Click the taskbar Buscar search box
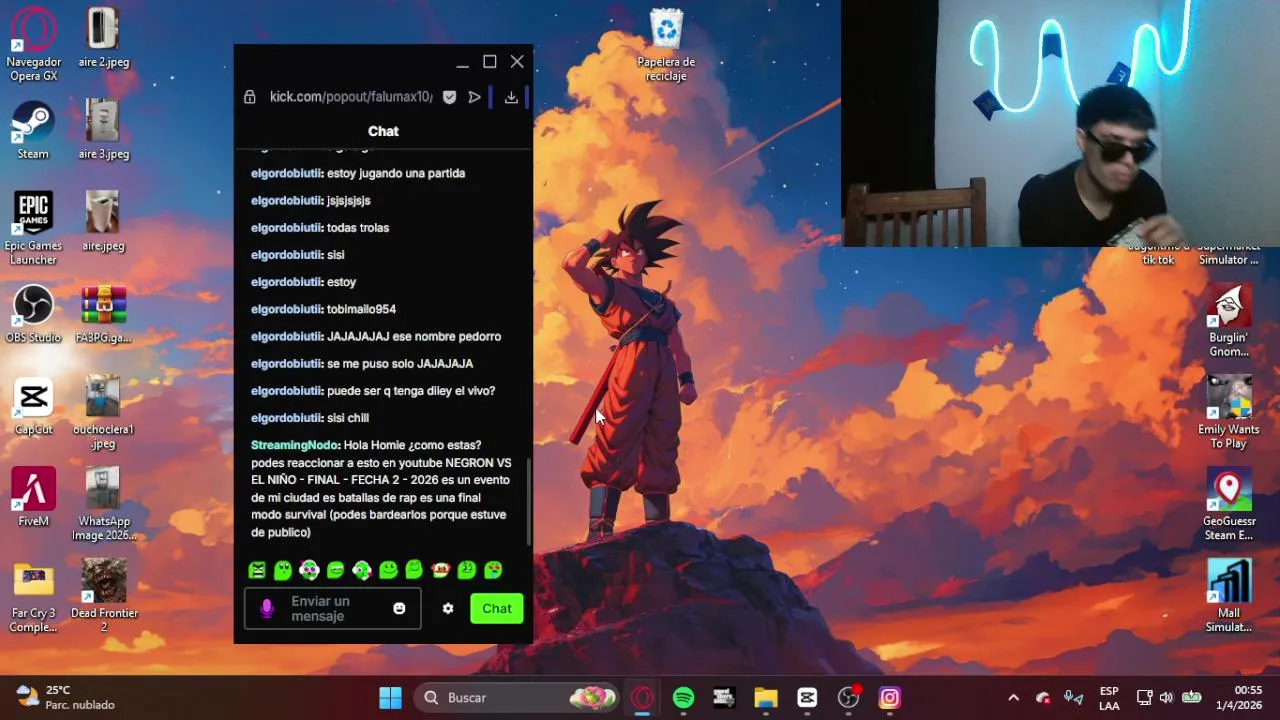 pyautogui.click(x=518, y=698)
